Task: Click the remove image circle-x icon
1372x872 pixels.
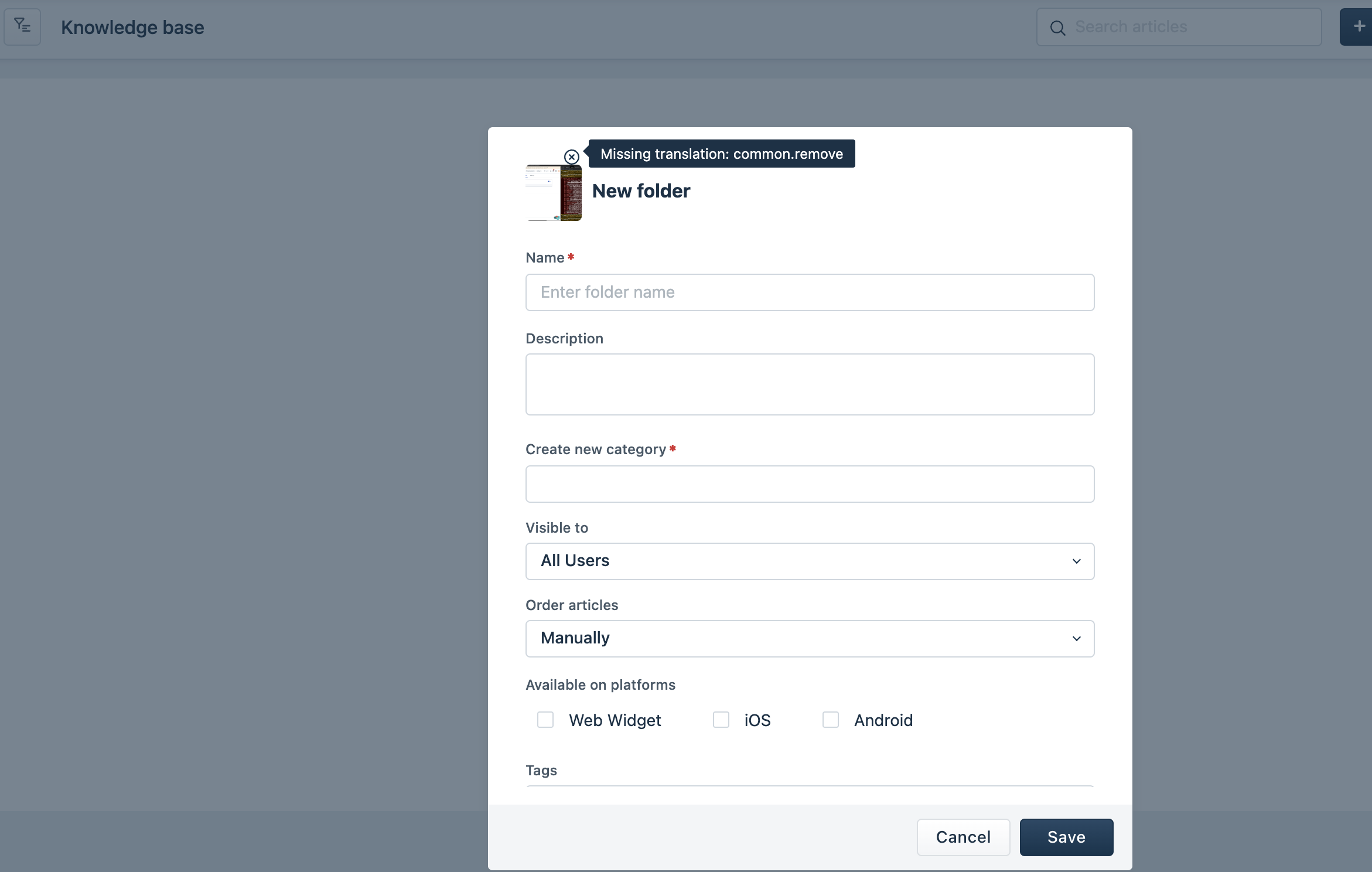Action: (x=571, y=157)
